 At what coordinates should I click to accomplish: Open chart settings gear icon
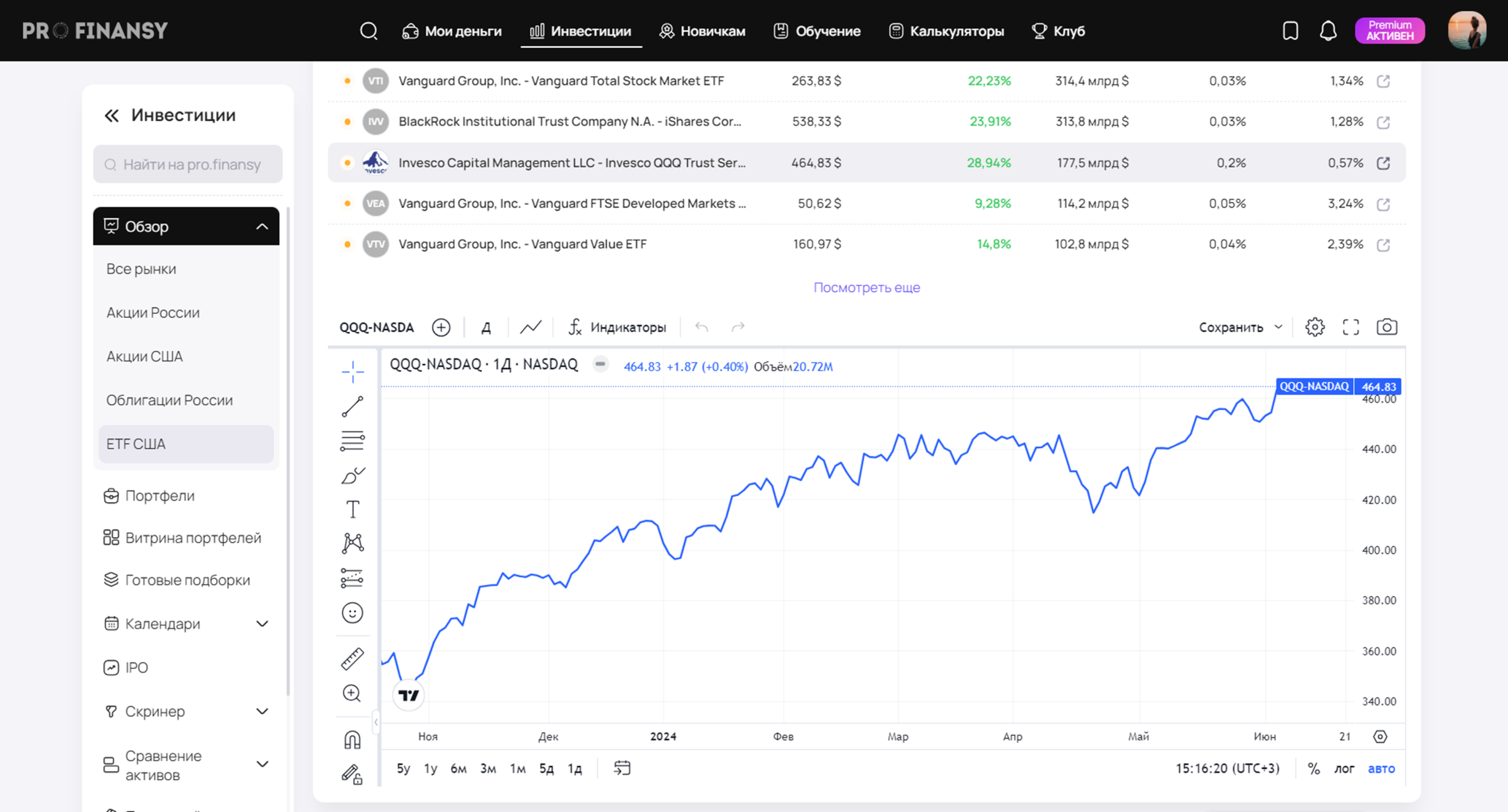pyautogui.click(x=1314, y=327)
